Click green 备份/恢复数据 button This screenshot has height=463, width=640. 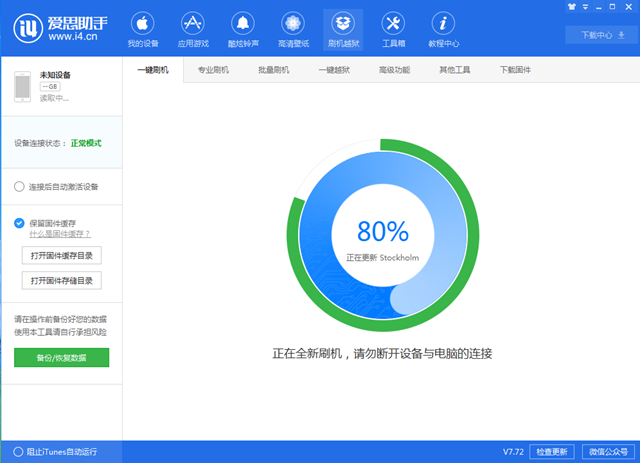pyautogui.click(x=62, y=357)
